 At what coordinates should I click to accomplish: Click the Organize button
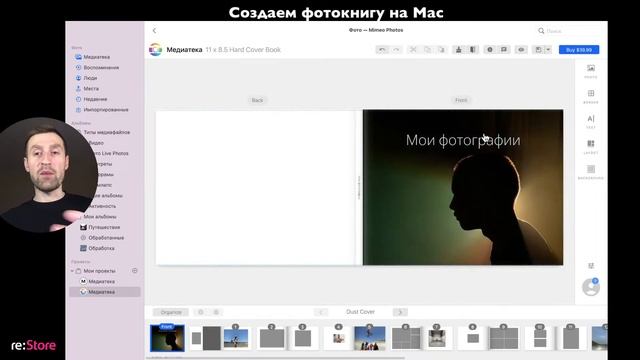click(x=171, y=312)
